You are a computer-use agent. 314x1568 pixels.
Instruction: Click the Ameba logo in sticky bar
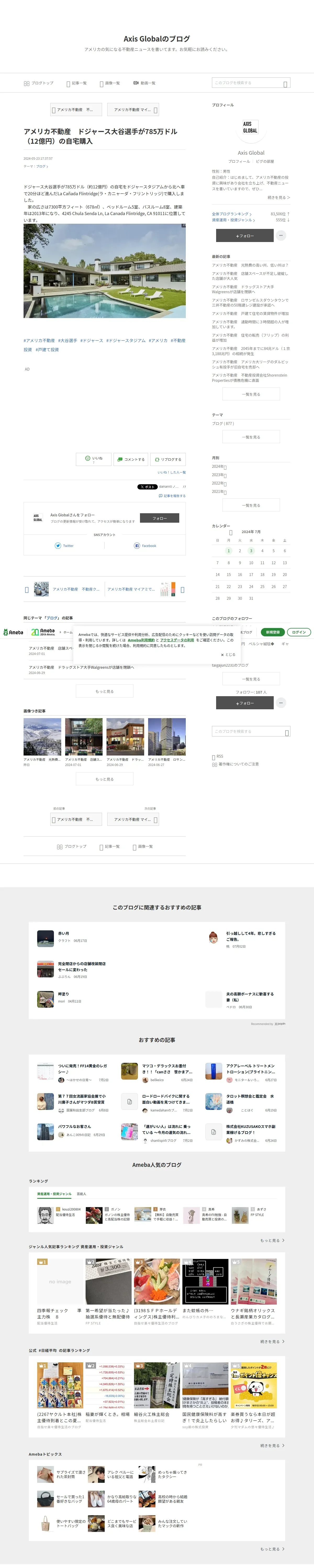tap(13, 632)
